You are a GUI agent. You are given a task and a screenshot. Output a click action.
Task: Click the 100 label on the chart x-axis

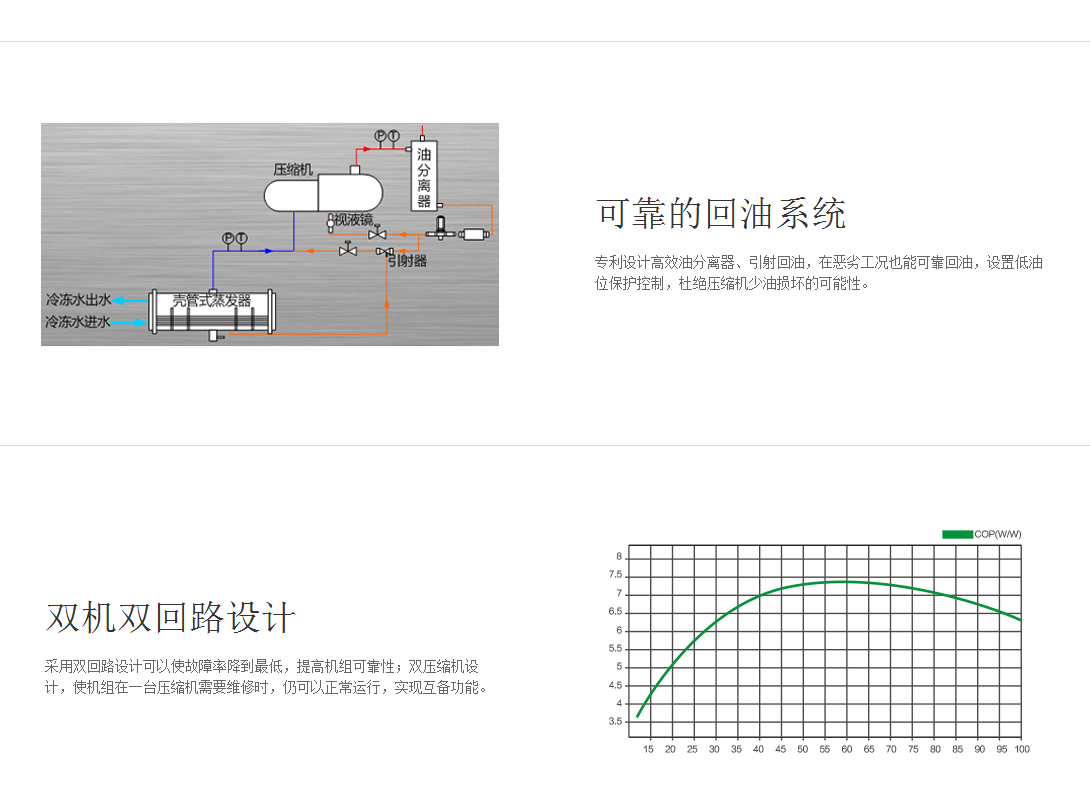click(x=1021, y=749)
